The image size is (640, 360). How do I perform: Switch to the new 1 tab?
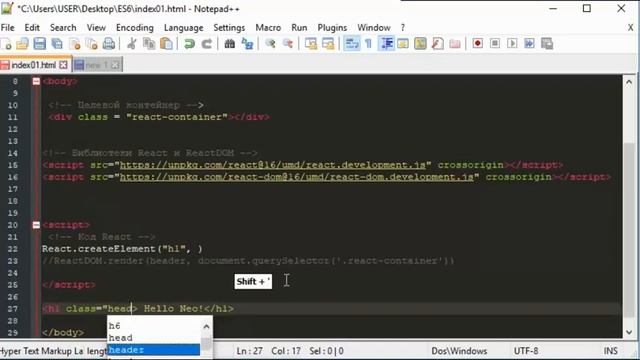[96, 65]
